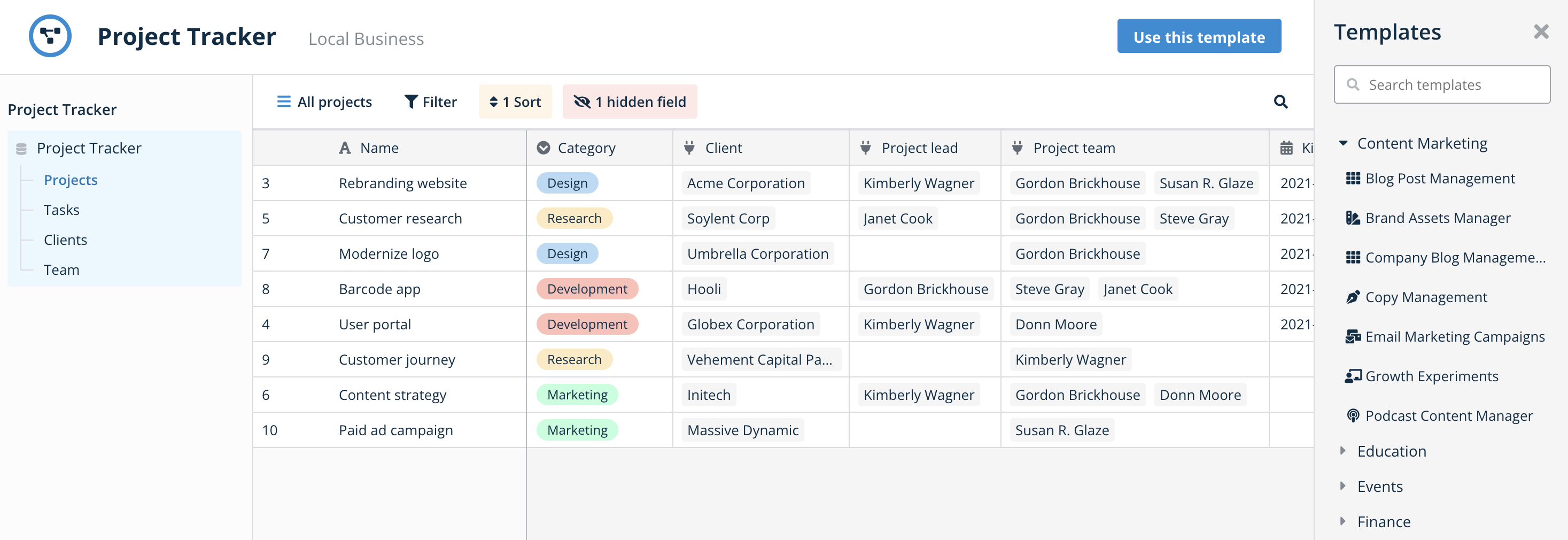Click the Search templates input field
This screenshot has height=540, width=1568.
click(1442, 84)
